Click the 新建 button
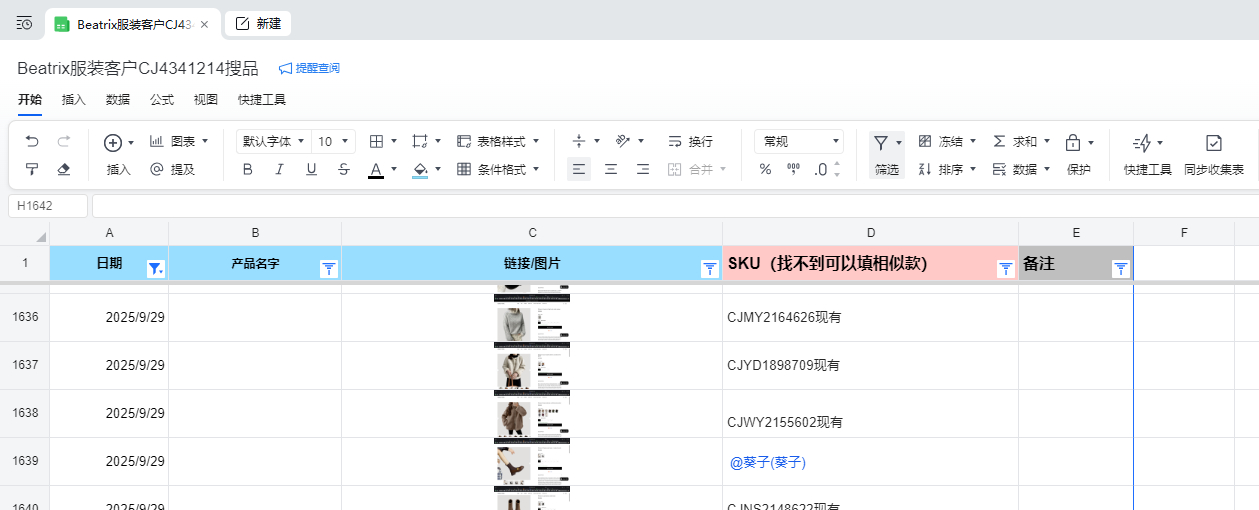This screenshot has height=510, width=1259. (x=258, y=23)
